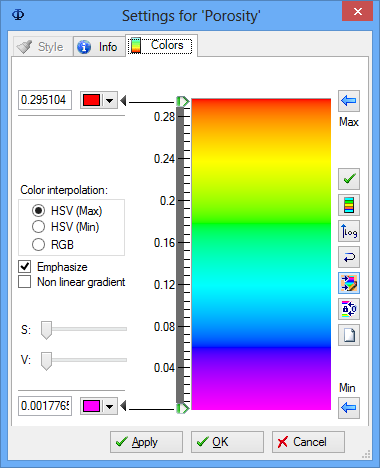Click the V value slider thumb
The height and width of the screenshot is (468, 380).
point(46,361)
